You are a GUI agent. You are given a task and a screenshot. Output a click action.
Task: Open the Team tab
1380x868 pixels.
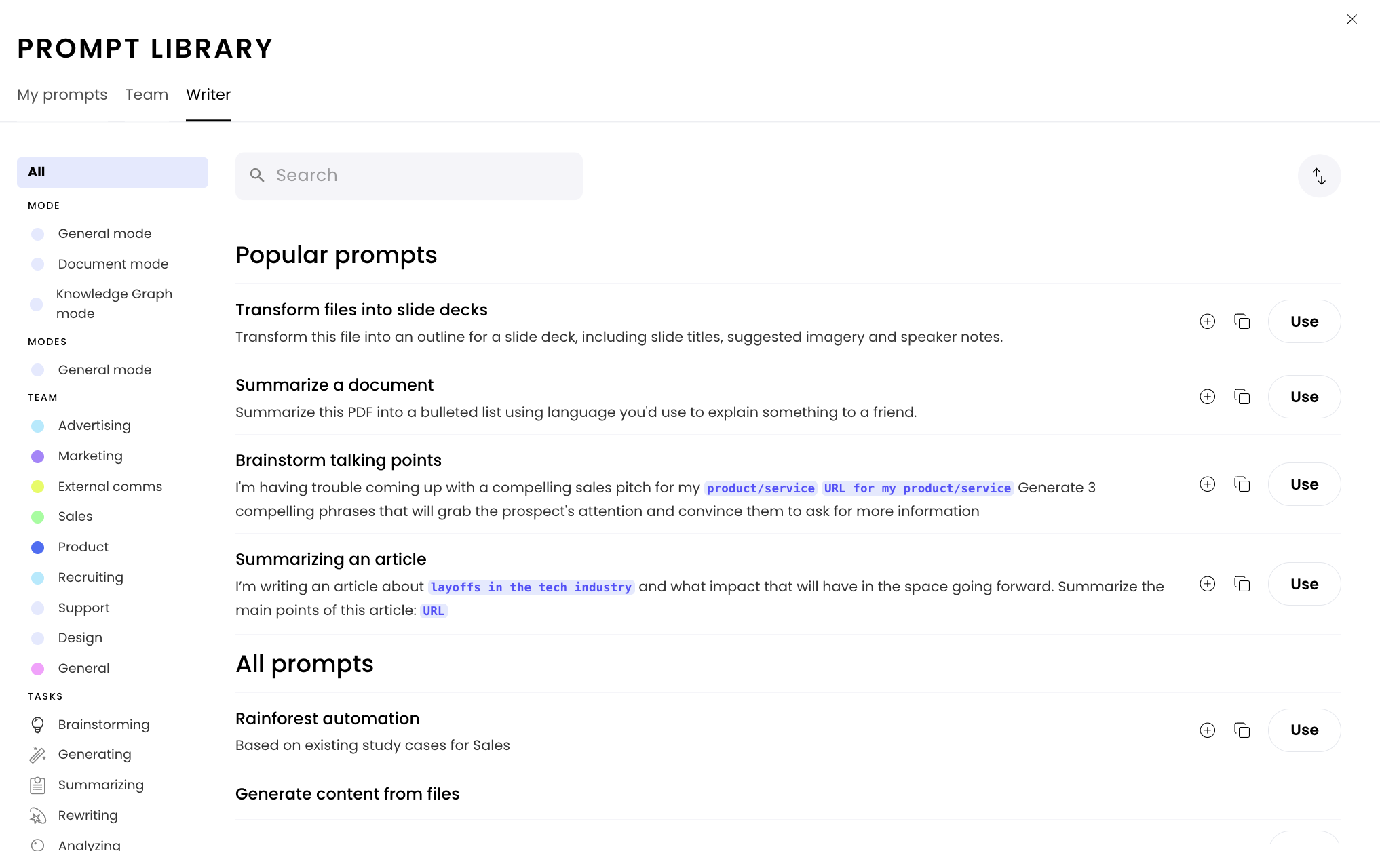[147, 94]
